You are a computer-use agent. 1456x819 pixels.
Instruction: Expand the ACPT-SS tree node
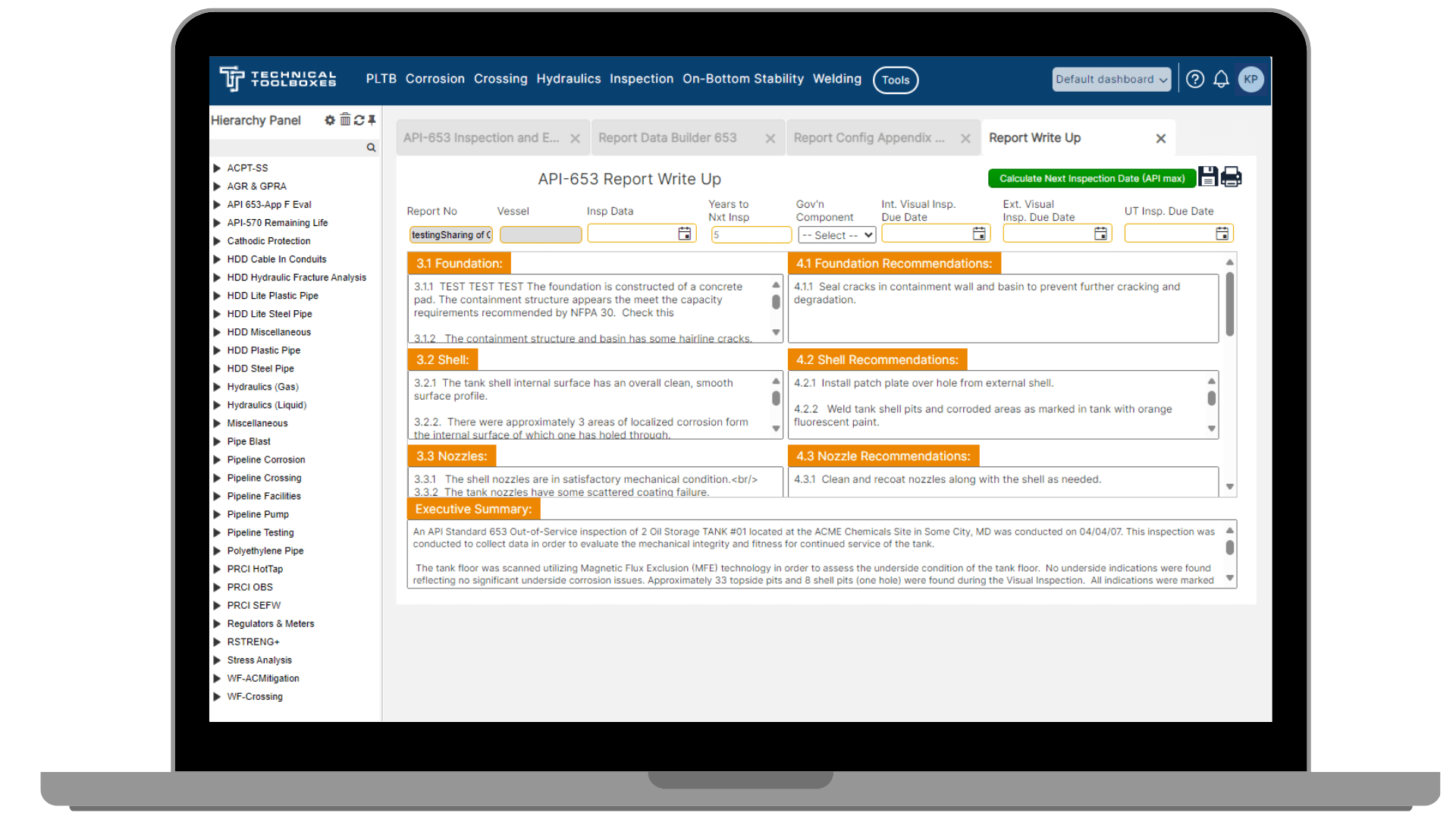click(217, 168)
